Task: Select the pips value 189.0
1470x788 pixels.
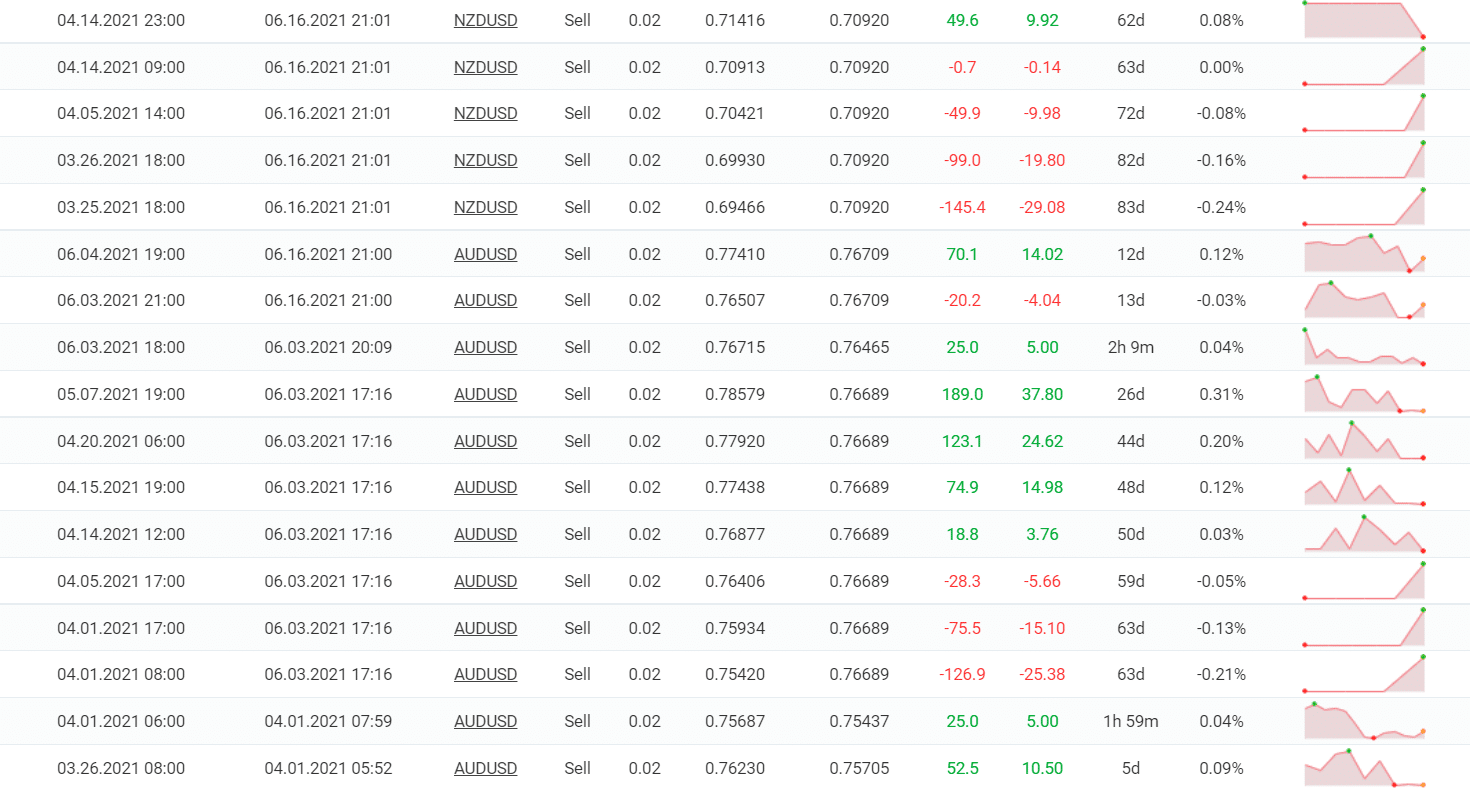Action: pyautogui.click(x=962, y=394)
